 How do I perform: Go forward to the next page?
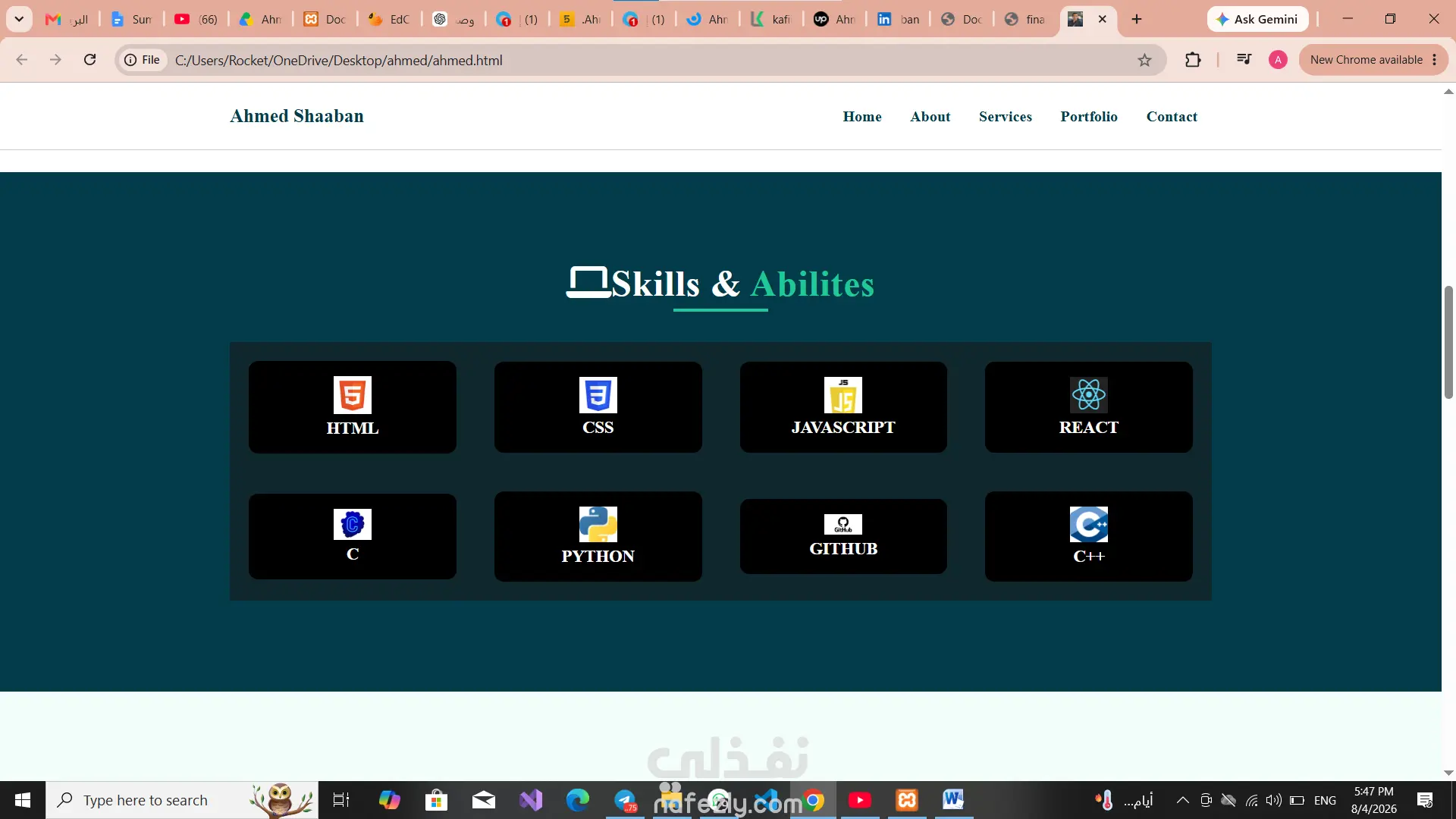[55, 60]
